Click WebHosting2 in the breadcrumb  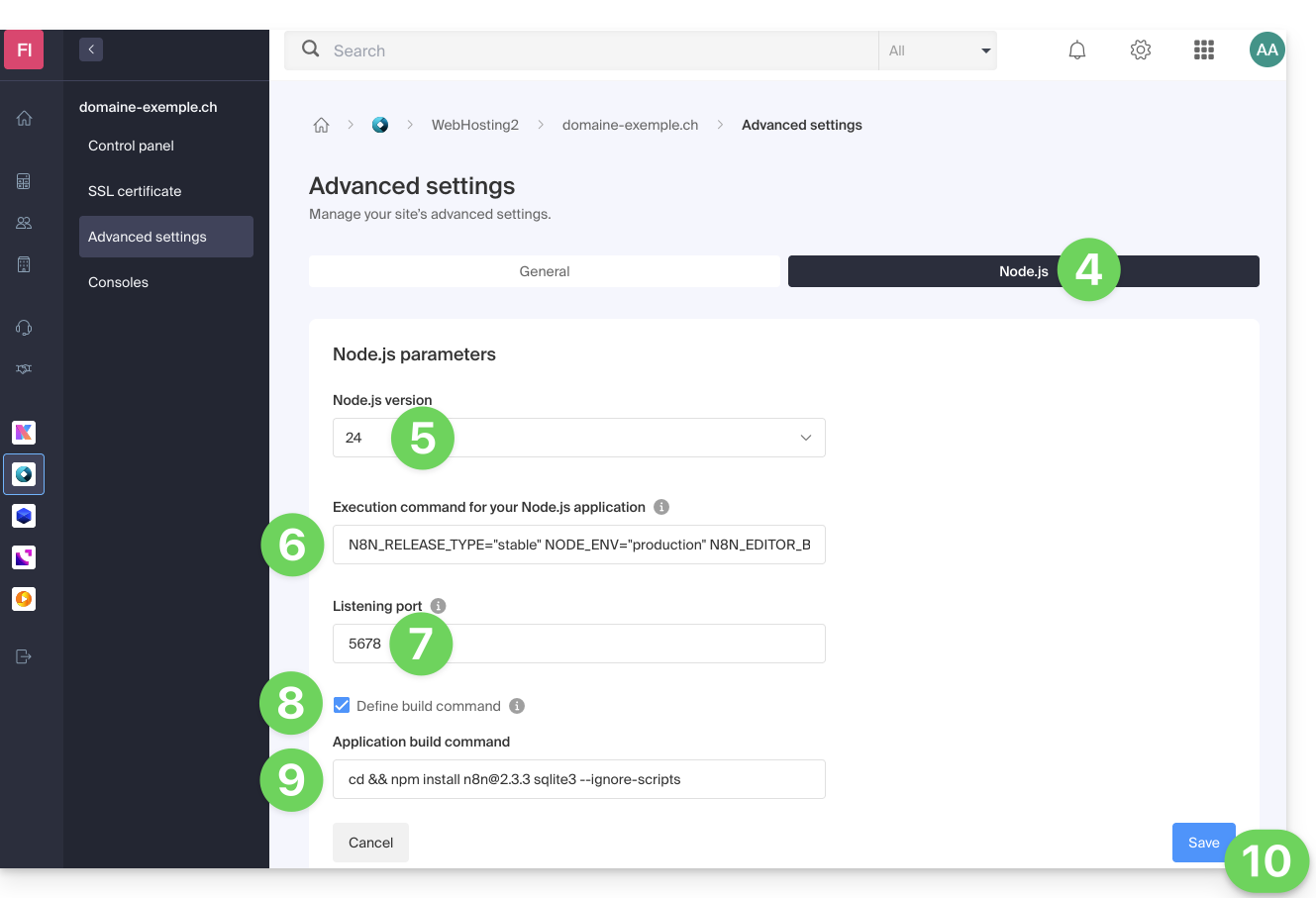point(474,126)
